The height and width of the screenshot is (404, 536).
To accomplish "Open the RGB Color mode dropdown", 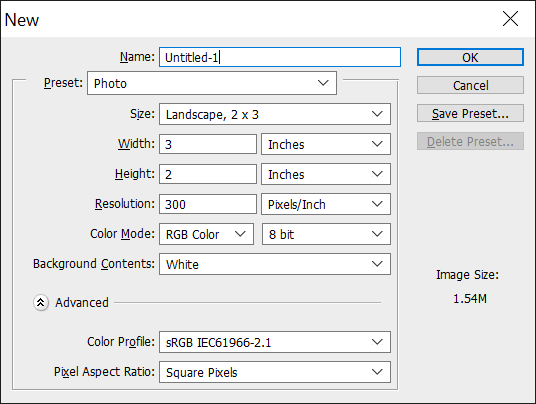I will point(206,234).
